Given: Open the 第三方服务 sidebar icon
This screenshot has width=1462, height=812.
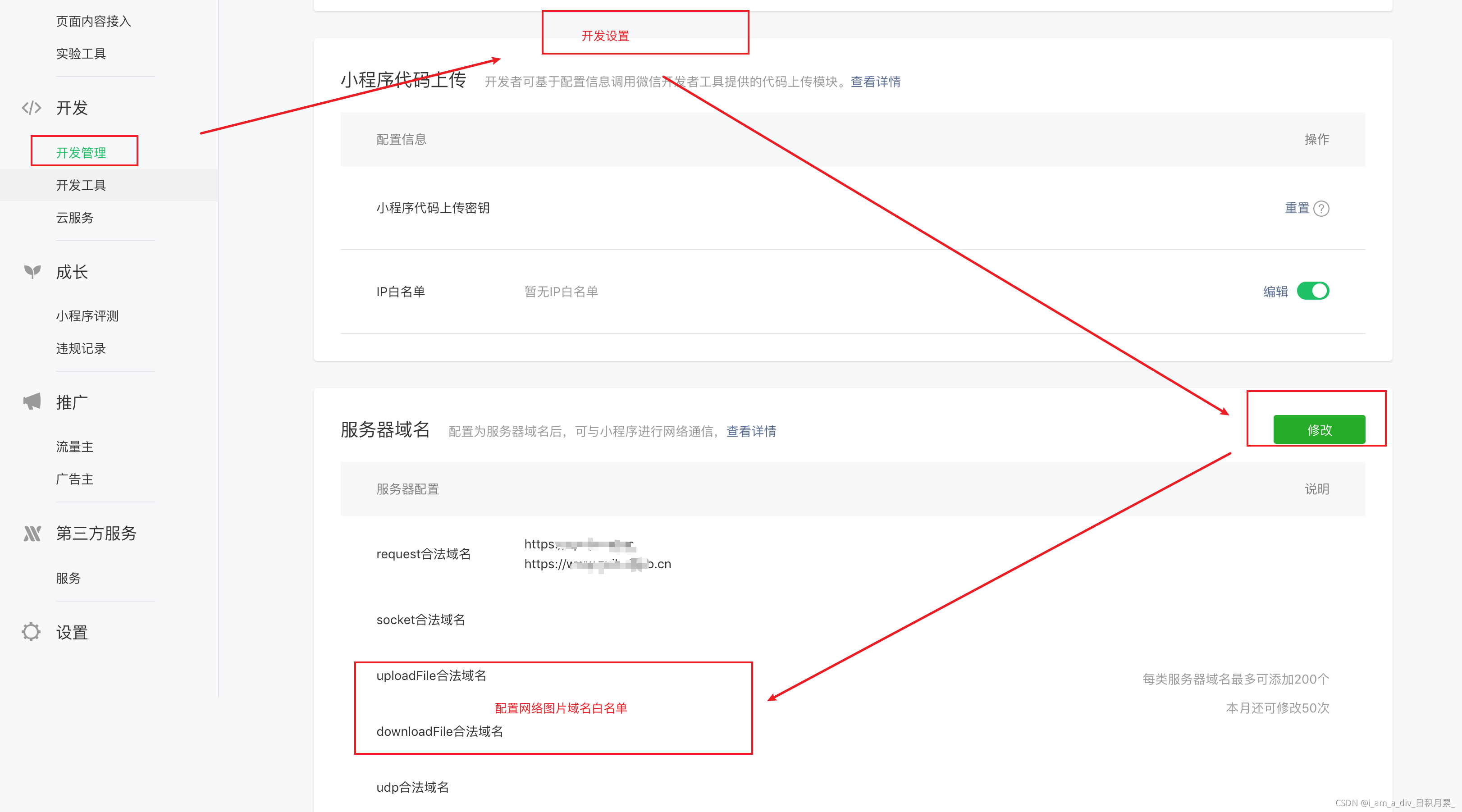Looking at the screenshot, I should pos(32,534).
